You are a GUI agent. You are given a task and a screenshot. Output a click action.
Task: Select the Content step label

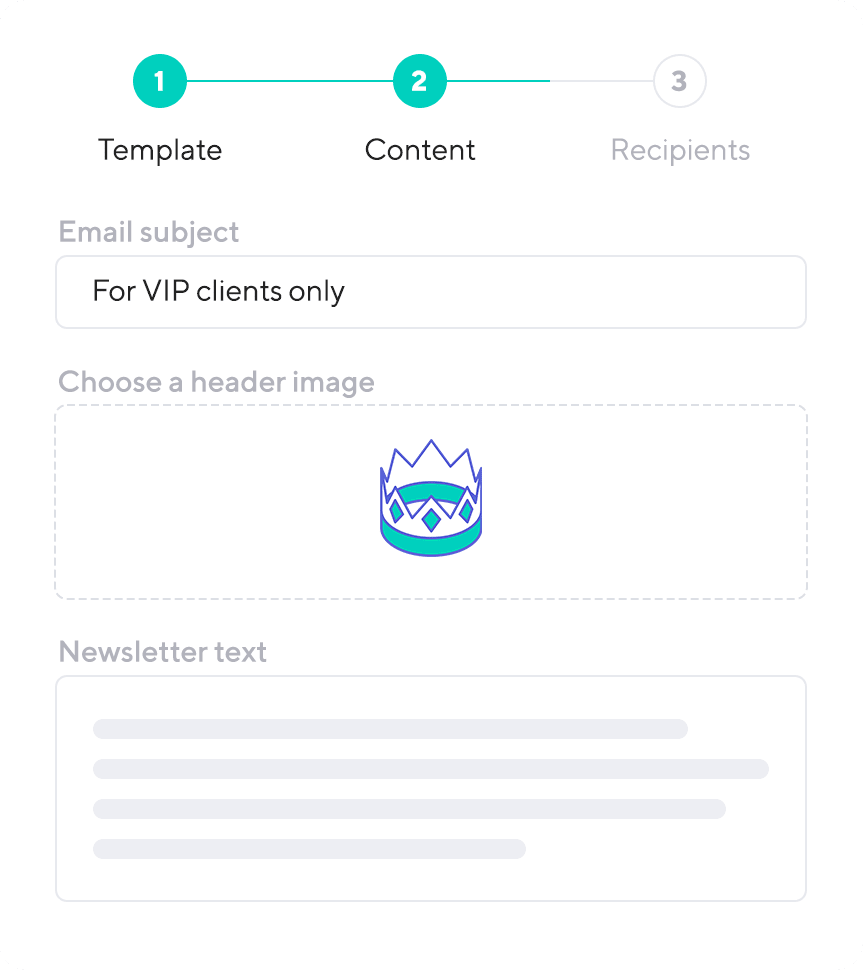420,150
